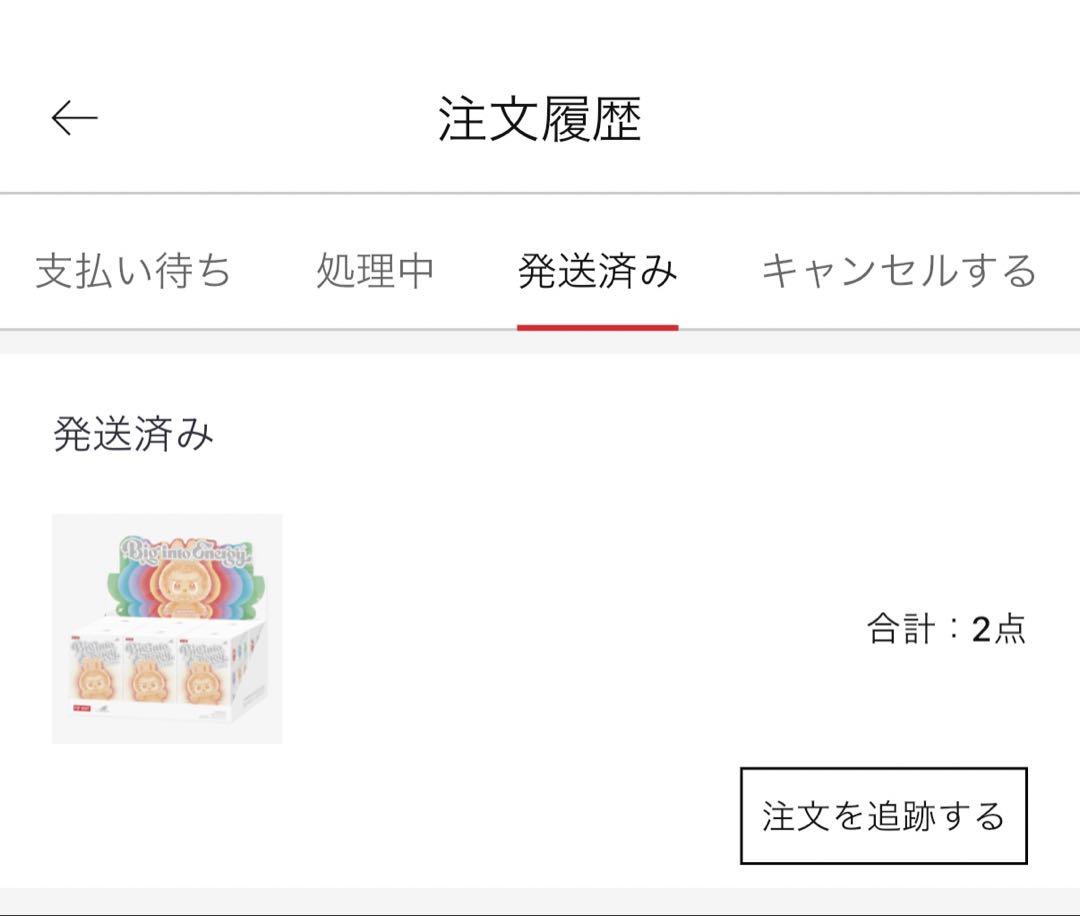Click the gray divider above the order card
The width and height of the screenshot is (1080, 916).
pyautogui.click(x=540, y=342)
